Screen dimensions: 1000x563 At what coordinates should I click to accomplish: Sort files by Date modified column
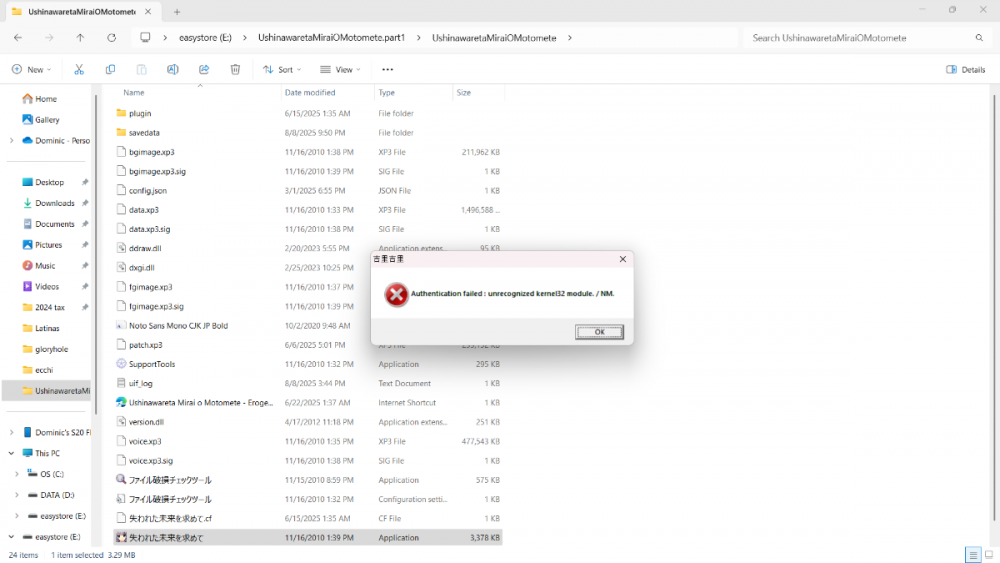click(x=309, y=93)
